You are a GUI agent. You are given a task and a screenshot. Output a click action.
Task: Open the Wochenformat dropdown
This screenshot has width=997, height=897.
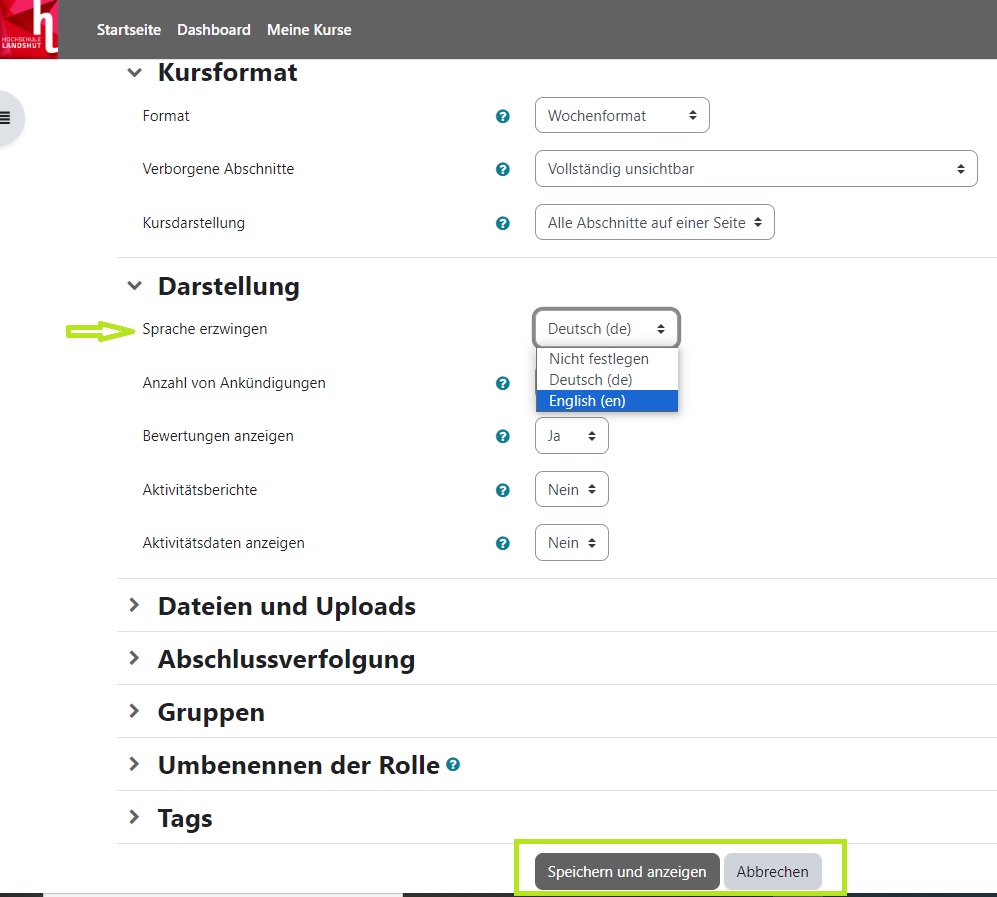[x=621, y=115]
